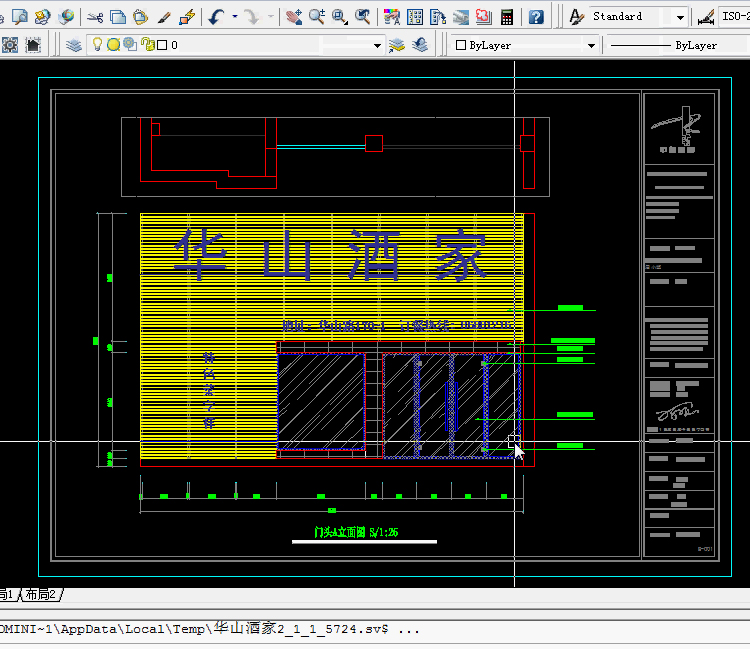Click the Layer Previous icon

click(x=419, y=45)
